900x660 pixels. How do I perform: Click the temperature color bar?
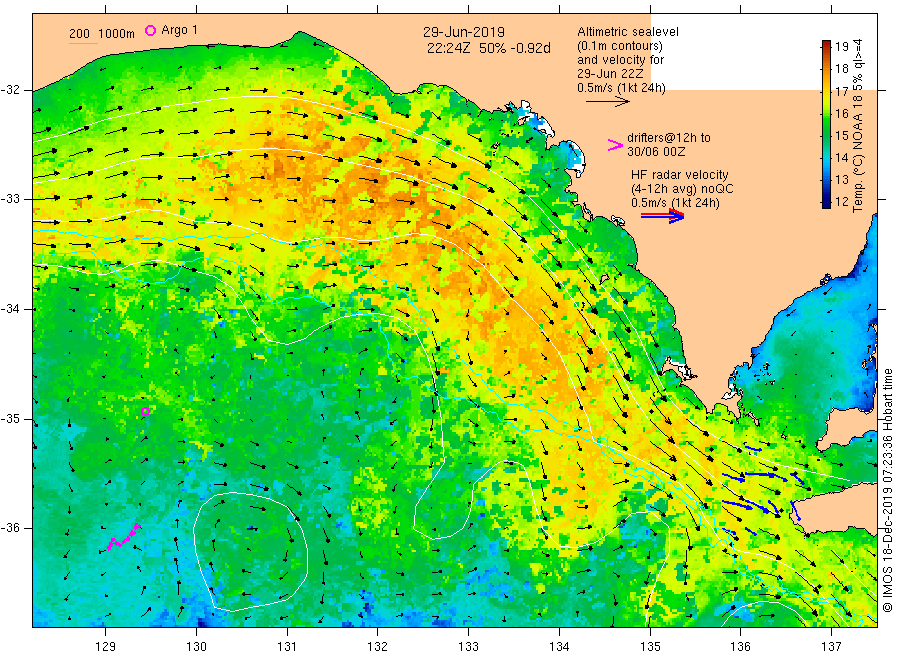click(x=826, y=124)
